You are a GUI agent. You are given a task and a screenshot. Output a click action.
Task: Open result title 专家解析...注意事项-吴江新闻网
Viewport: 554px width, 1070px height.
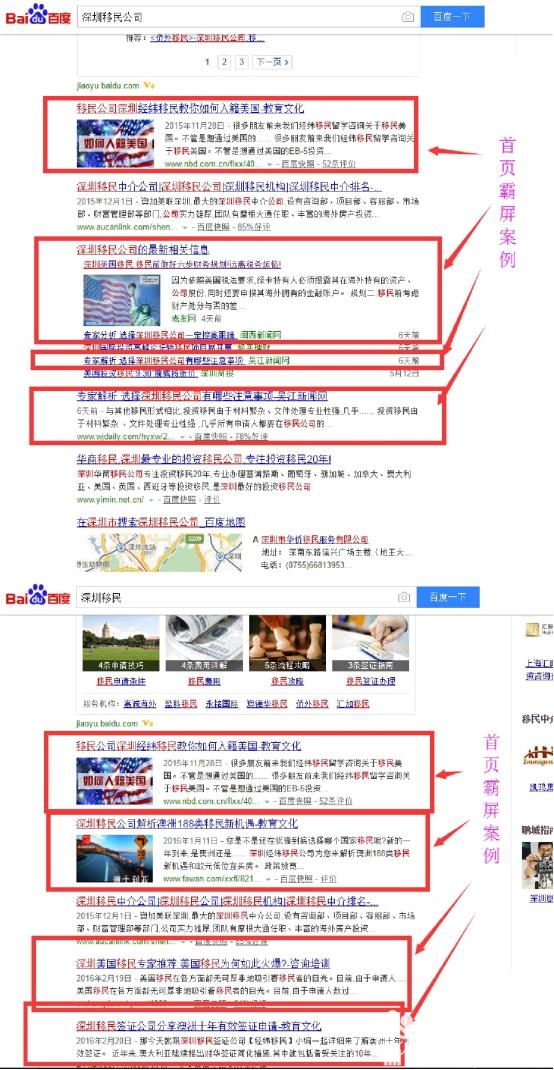202,396
